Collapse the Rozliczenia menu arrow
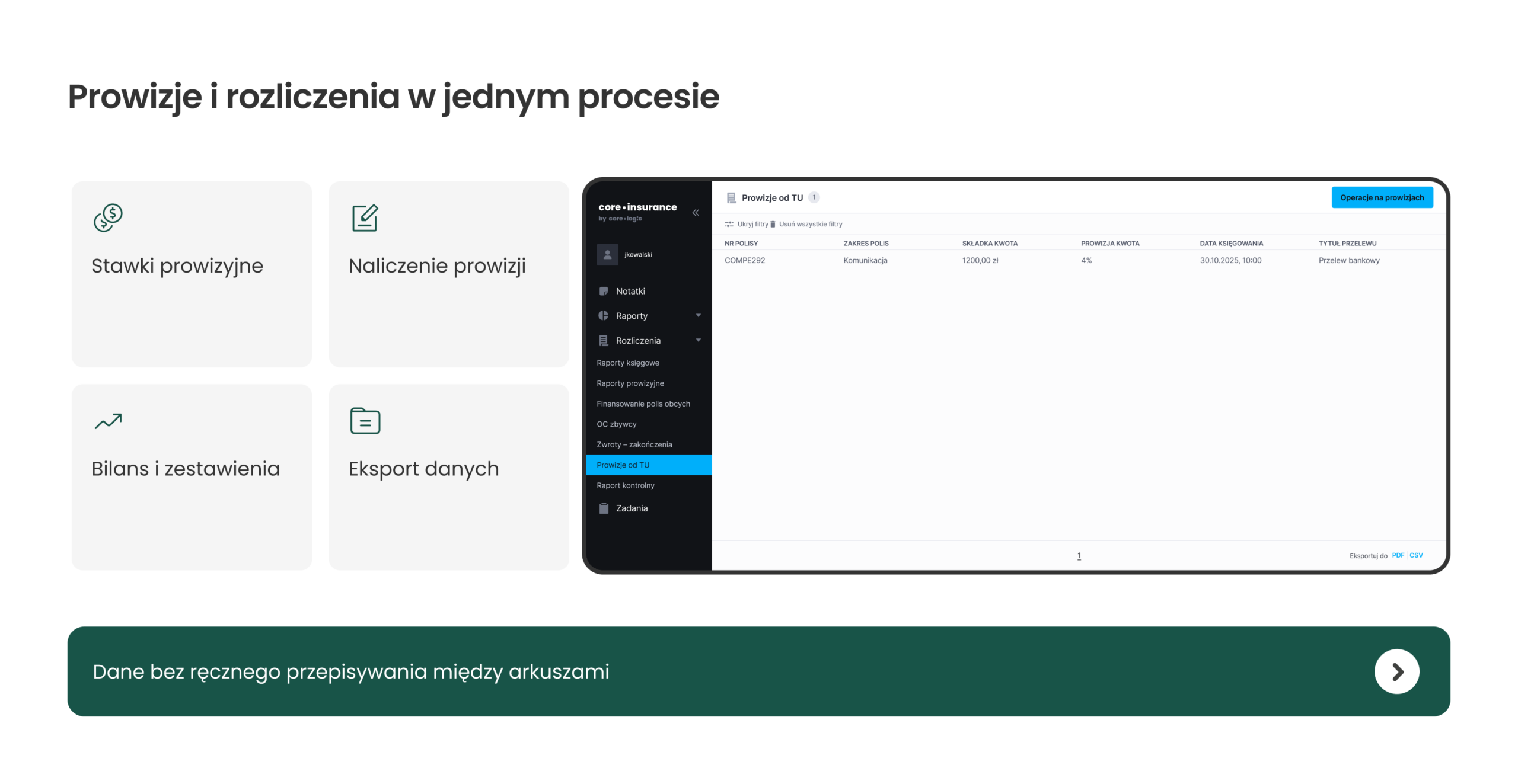The image size is (1518, 784). 698,340
